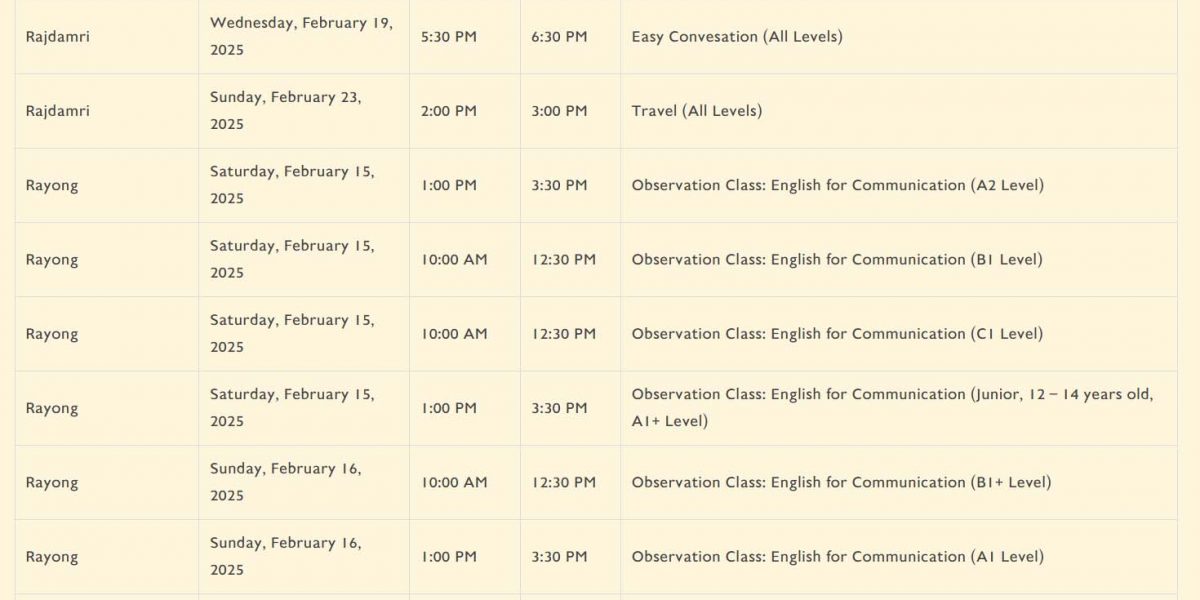Screen dimensions: 1200x600
Task: Click Rayong in the A1 Level row
Action: 52,556
